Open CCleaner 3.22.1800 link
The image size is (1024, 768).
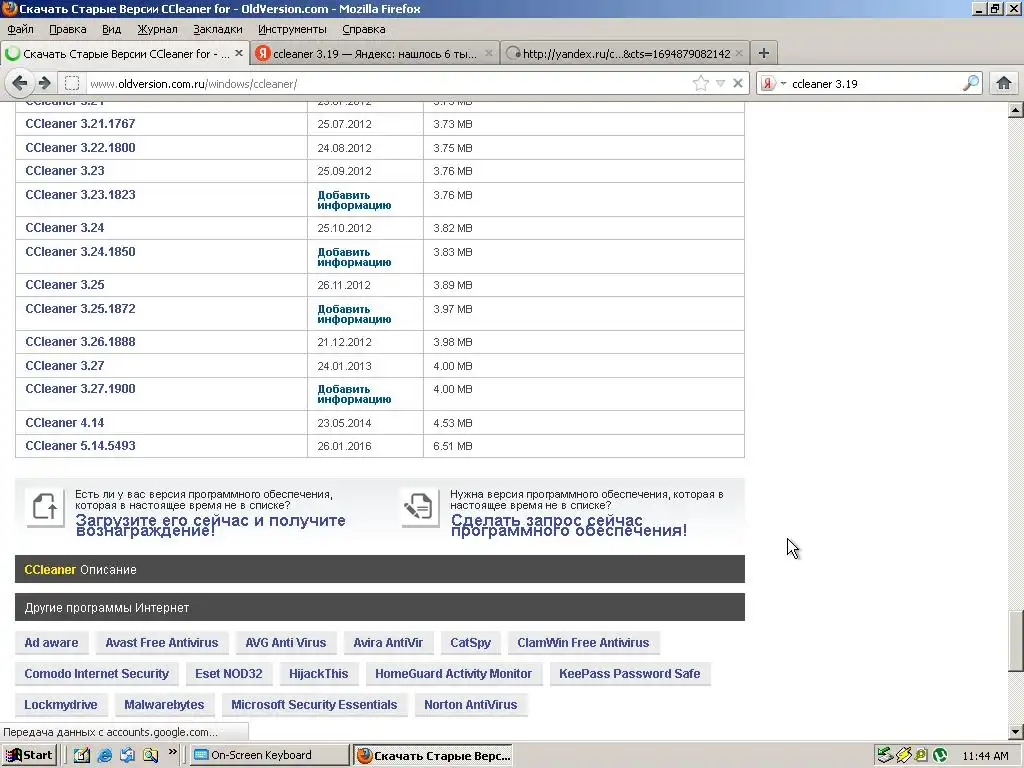click(x=80, y=148)
